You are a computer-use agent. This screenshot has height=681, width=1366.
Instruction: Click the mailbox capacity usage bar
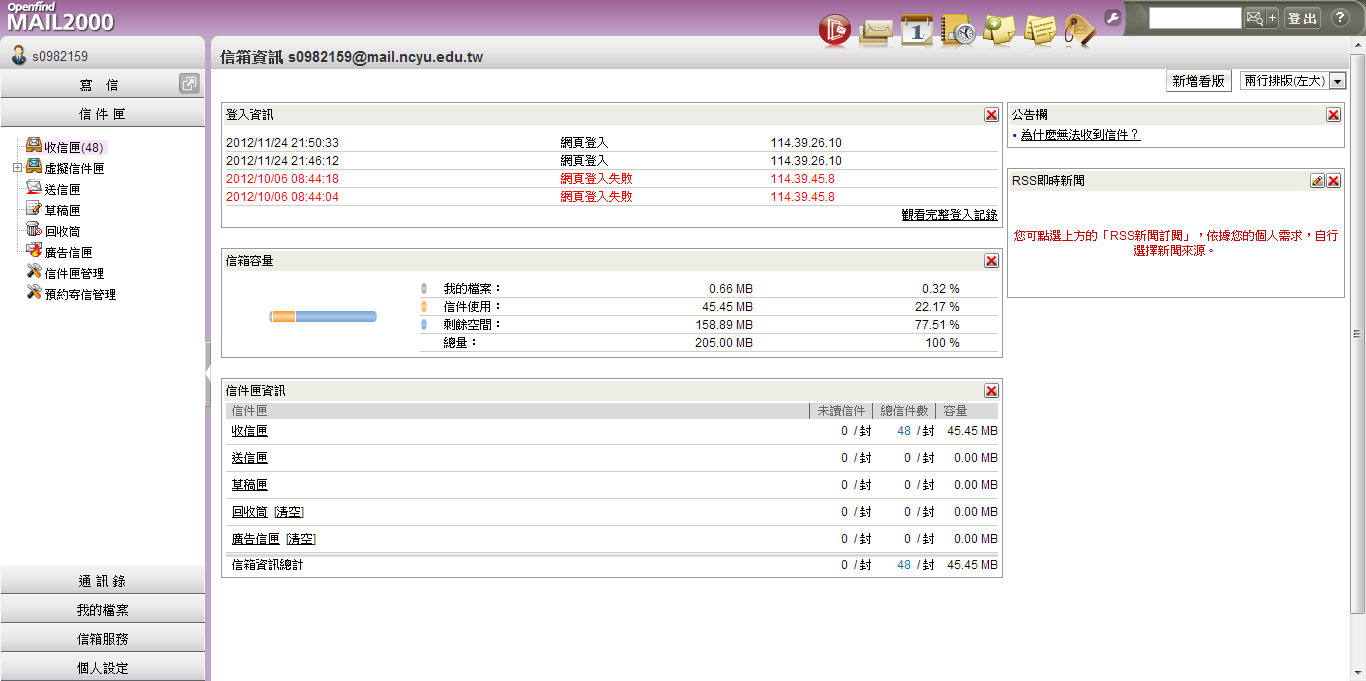(323, 317)
